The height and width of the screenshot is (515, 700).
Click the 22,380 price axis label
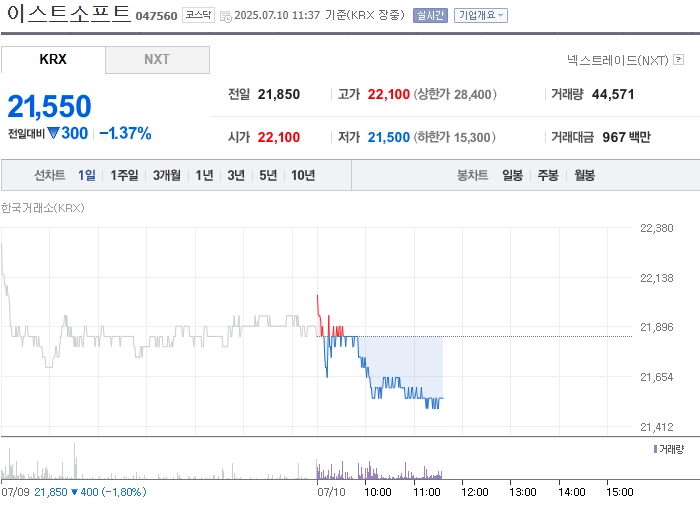[x=657, y=228]
